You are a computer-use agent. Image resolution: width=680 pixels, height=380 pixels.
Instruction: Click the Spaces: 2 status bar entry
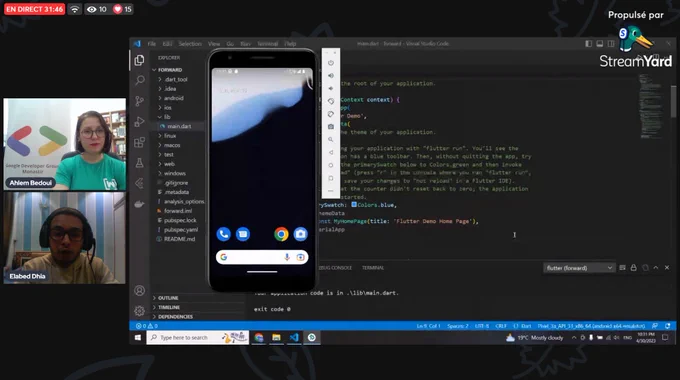458,326
